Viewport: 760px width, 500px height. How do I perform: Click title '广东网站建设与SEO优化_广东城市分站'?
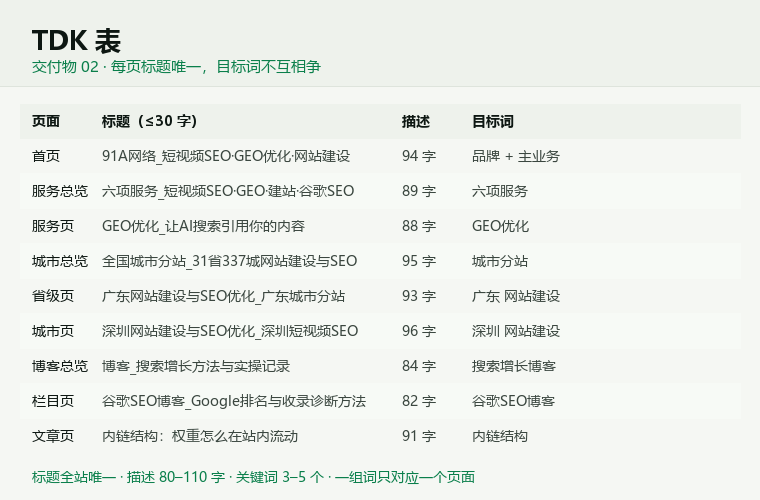click(x=223, y=296)
